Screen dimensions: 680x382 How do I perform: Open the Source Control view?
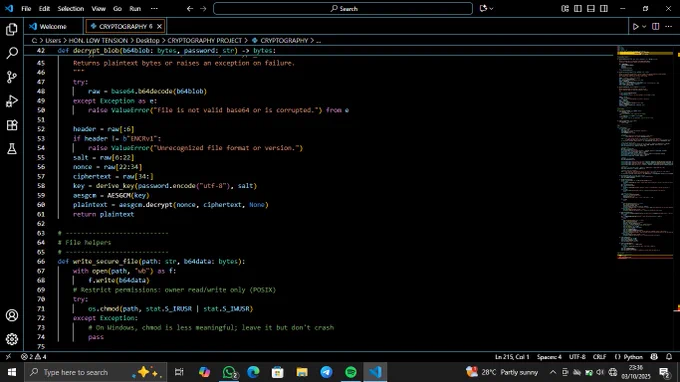12,77
